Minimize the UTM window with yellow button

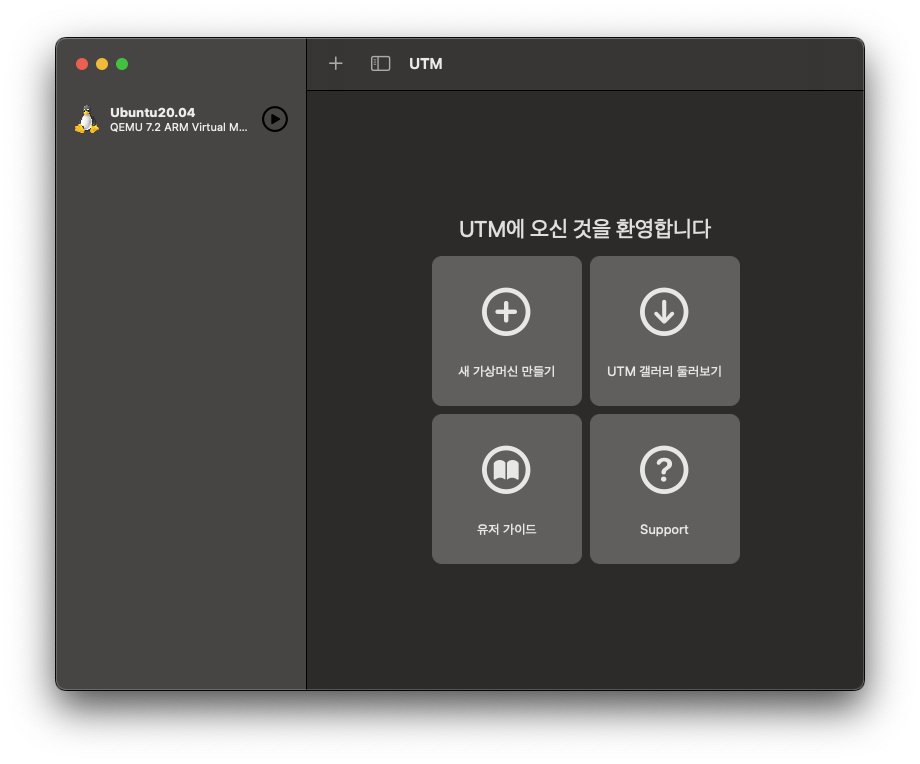[x=102, y=64]
